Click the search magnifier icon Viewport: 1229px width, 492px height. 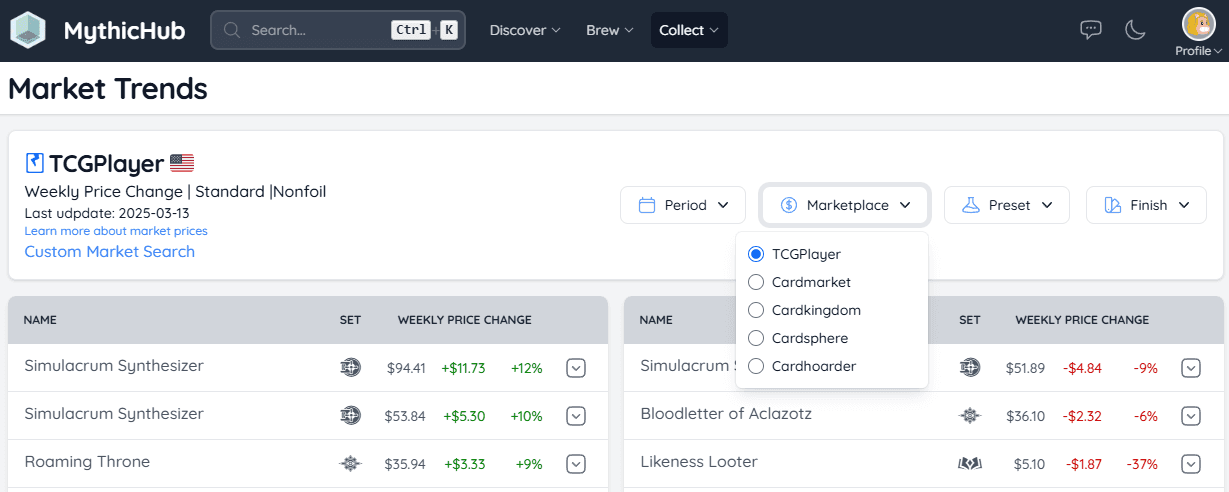(x=232, y=30)
